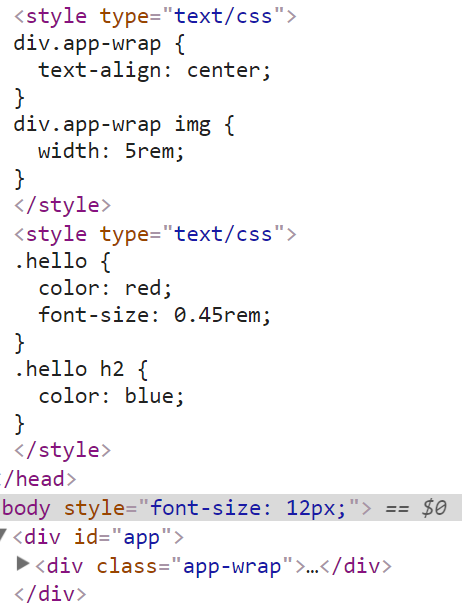Click the 'app-wrap' class attribute value

coord(232,566)
